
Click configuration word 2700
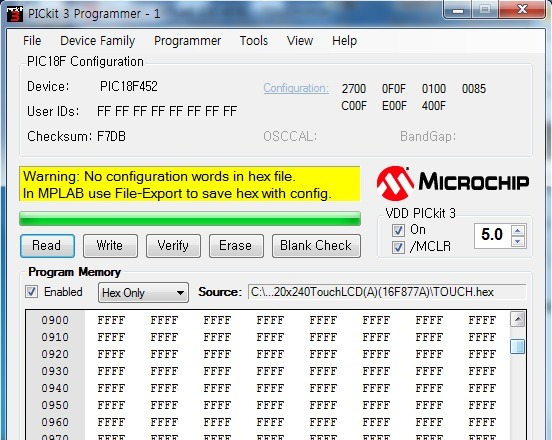pos(354,89)
